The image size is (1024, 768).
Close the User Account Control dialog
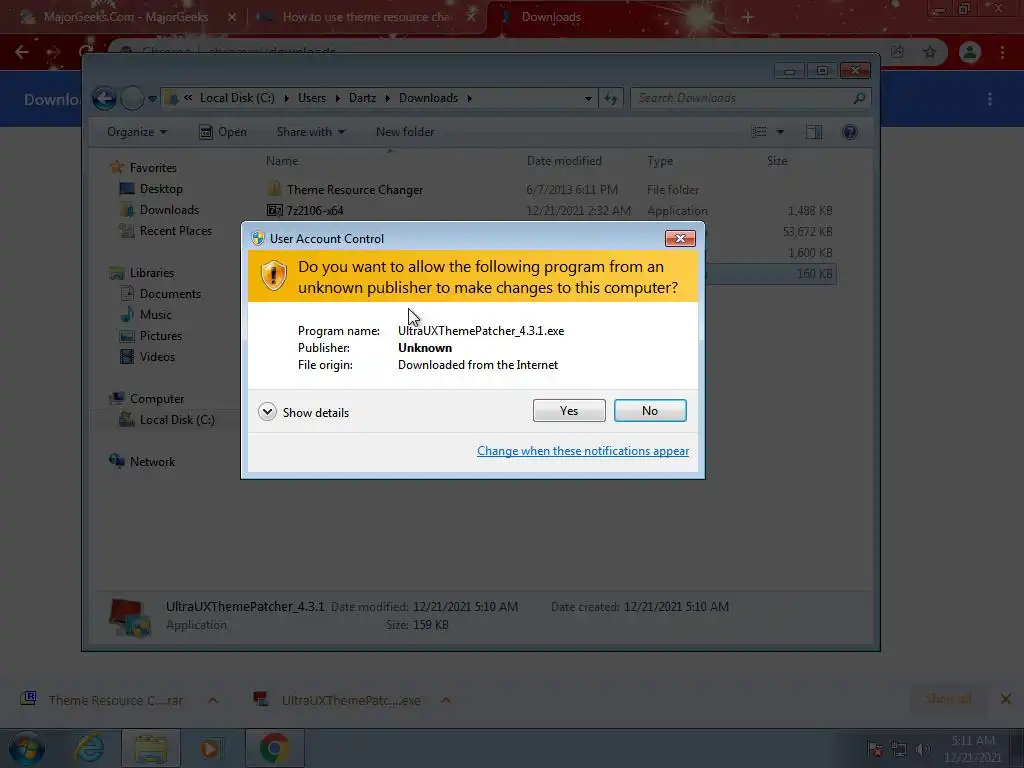click(x=680, y=238)
